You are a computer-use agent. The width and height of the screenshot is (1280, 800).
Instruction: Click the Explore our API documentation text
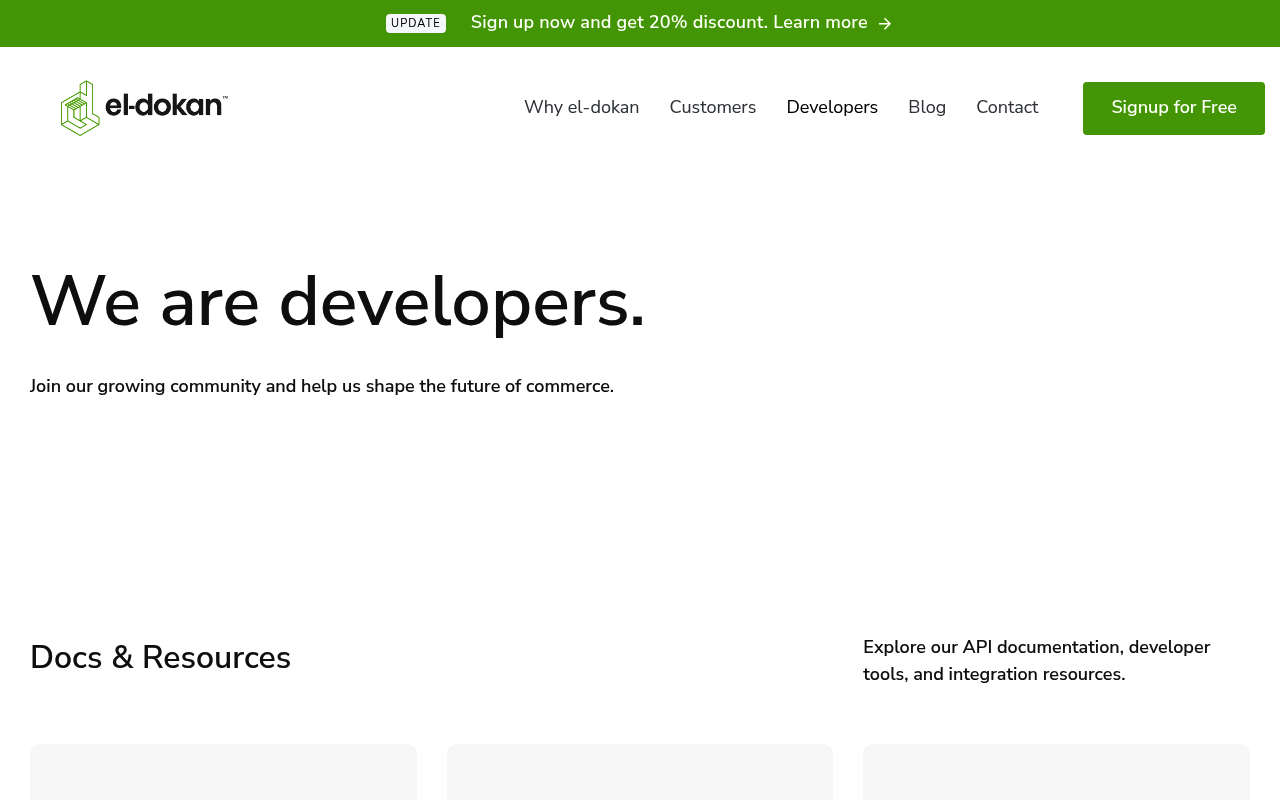(x=1037, y=661)
